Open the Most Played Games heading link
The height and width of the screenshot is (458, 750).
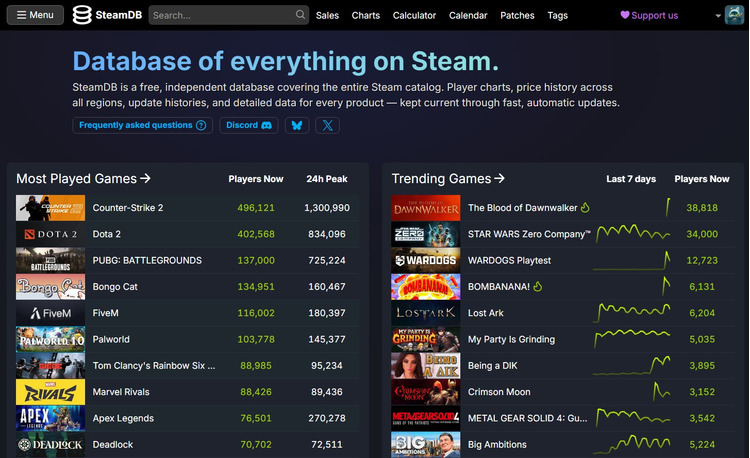point(83,178)
